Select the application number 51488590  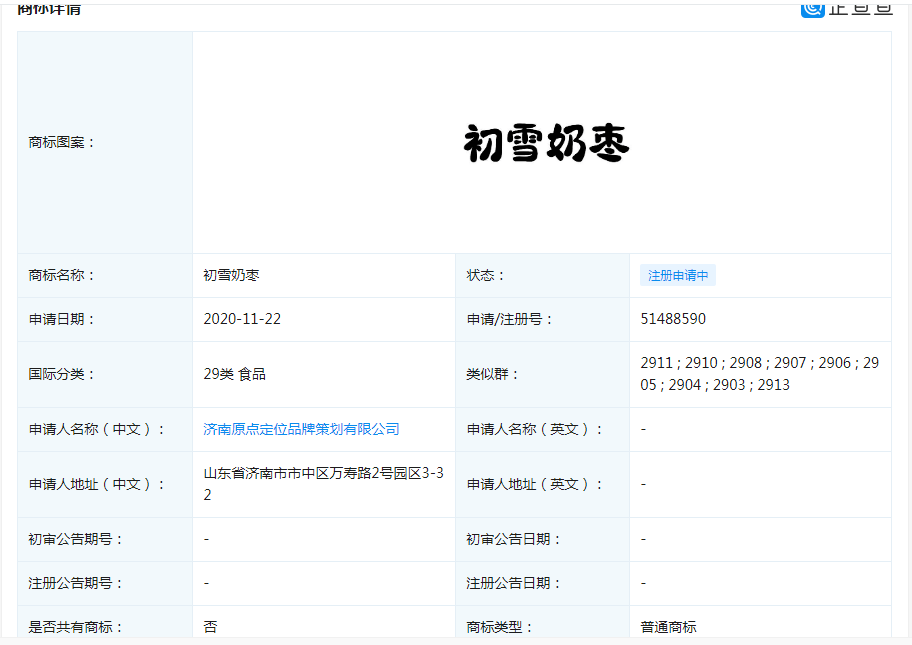point(673,319)
